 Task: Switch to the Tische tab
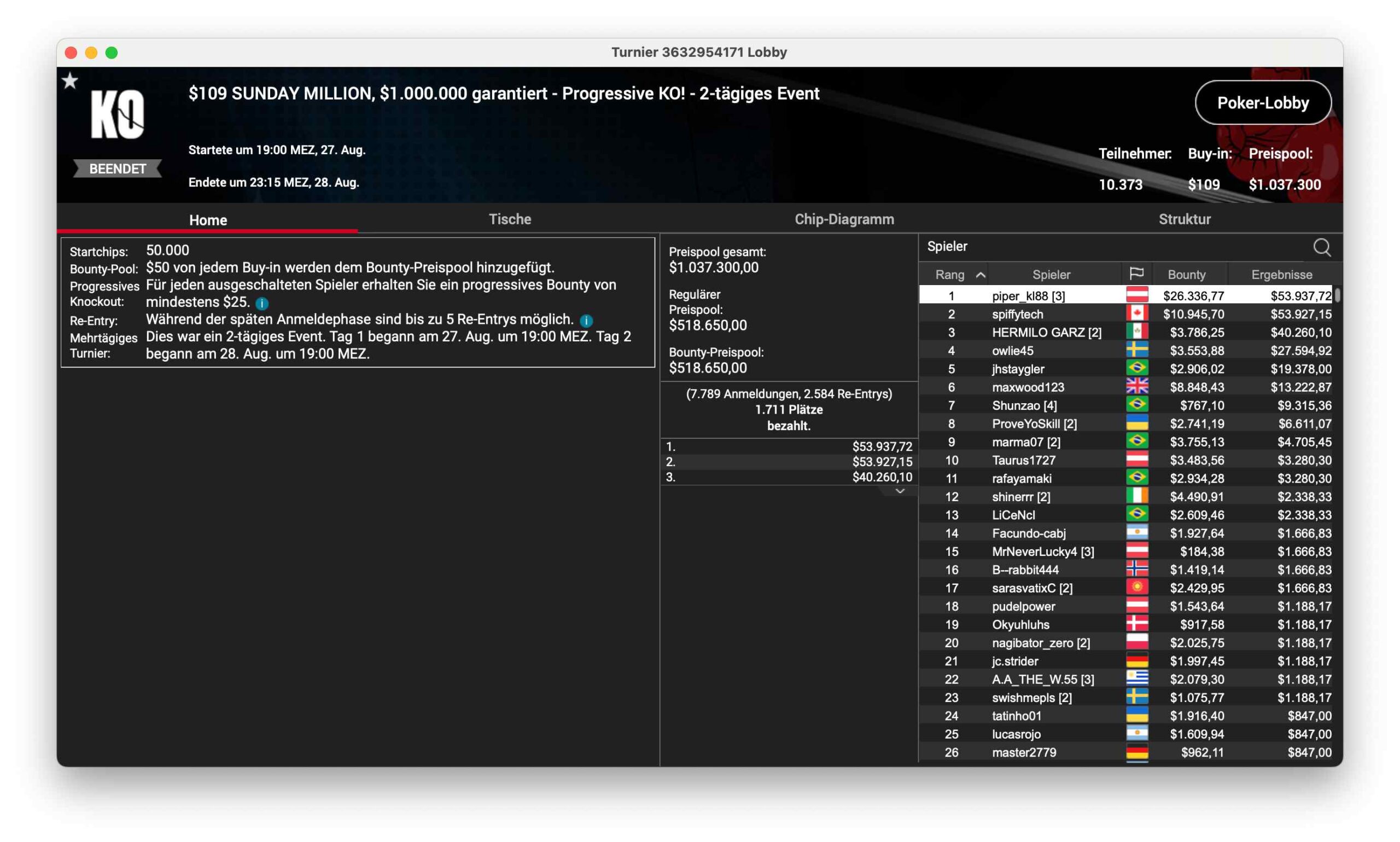coord(509,219)
